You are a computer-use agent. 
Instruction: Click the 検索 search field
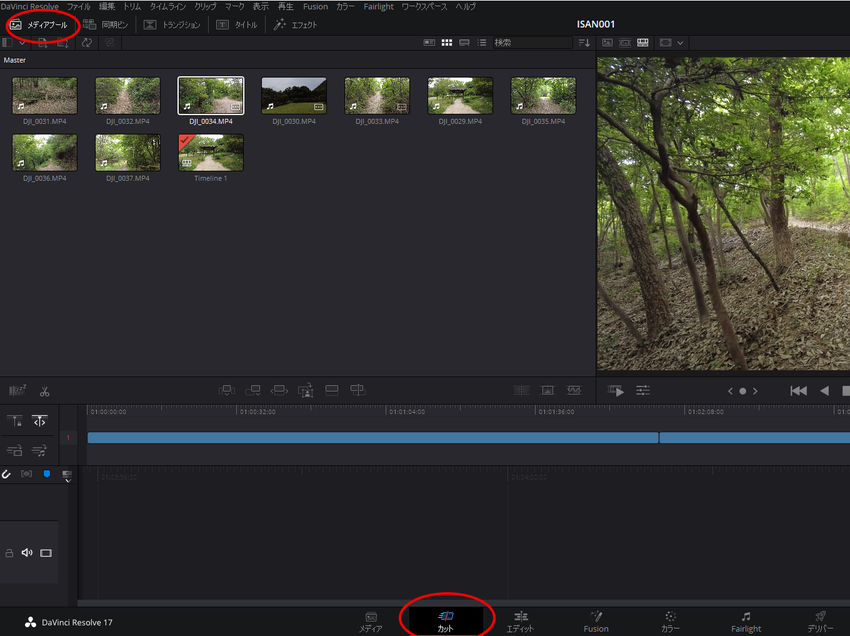(532, 42)
